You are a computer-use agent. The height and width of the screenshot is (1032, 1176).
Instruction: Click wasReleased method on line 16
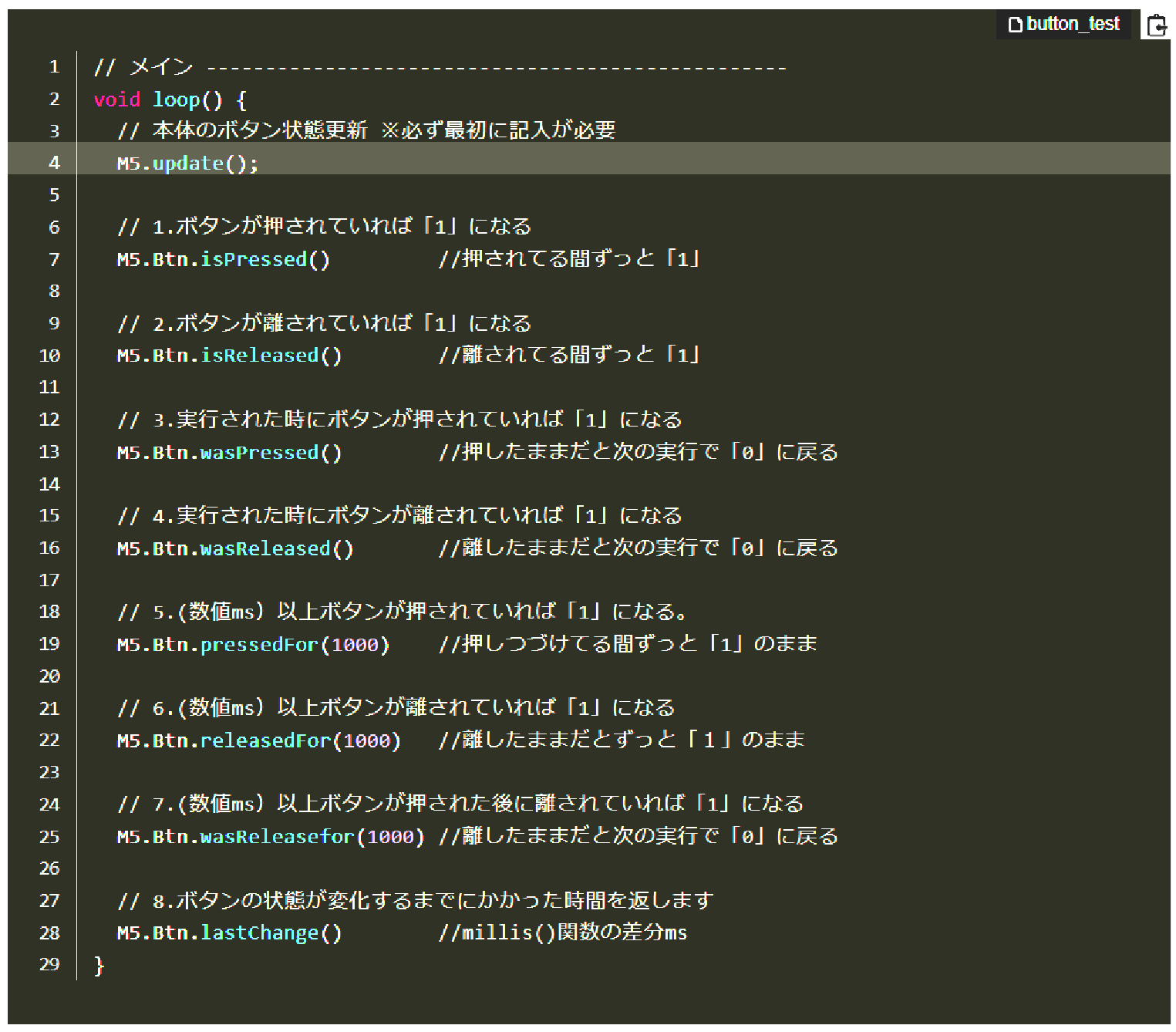coord(265,548)
